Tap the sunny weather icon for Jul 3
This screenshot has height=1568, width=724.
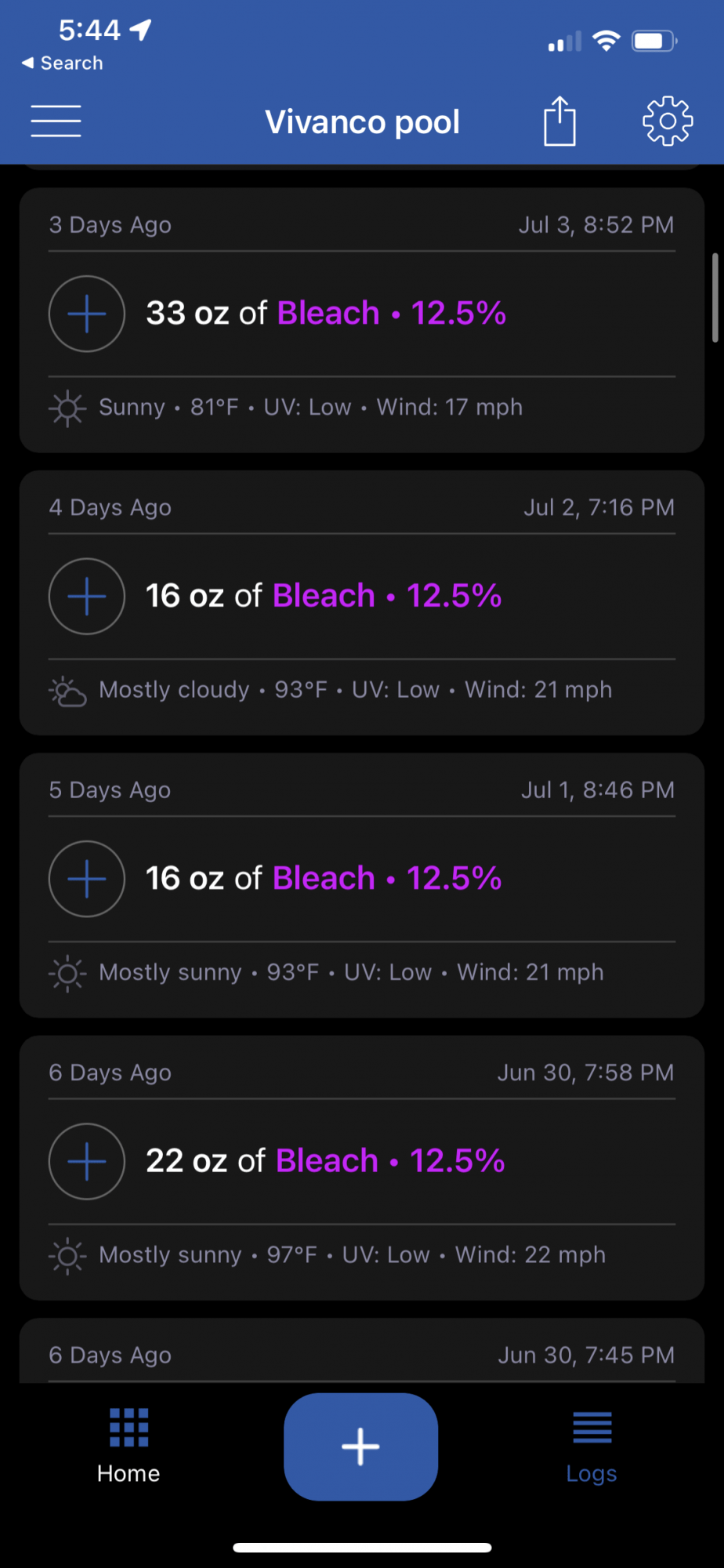pos(67,408)
